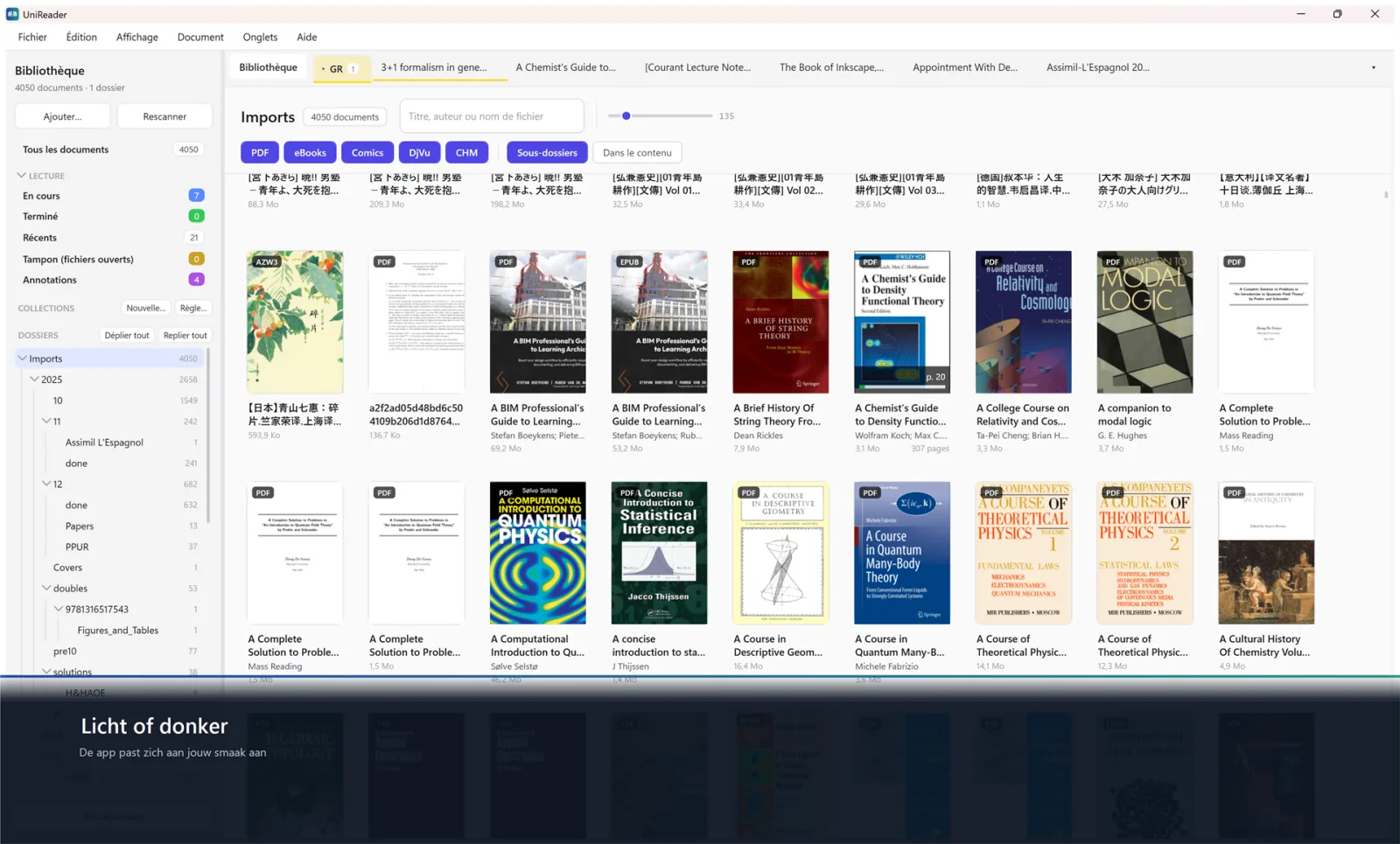Click the thumbnail size slider
1400x844 pixels.
[661, 115]
